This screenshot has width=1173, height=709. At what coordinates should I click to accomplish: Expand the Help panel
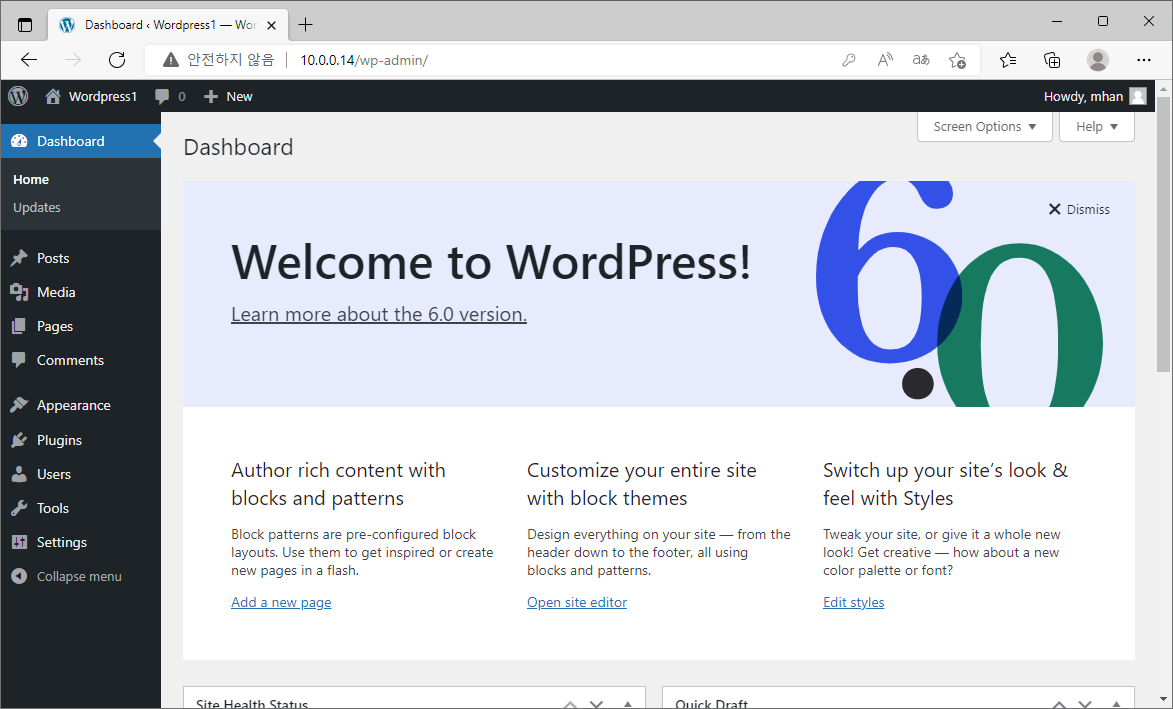pyautogui.click(x=1097, y=126)
